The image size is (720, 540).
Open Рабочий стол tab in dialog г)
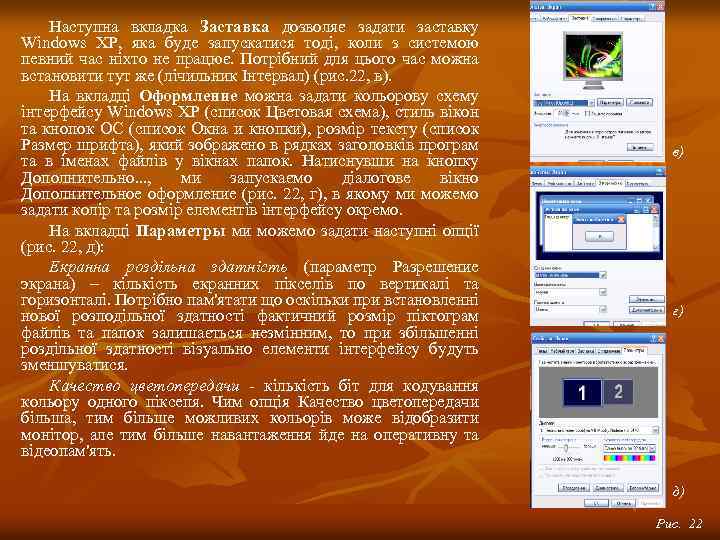[559, 184]
